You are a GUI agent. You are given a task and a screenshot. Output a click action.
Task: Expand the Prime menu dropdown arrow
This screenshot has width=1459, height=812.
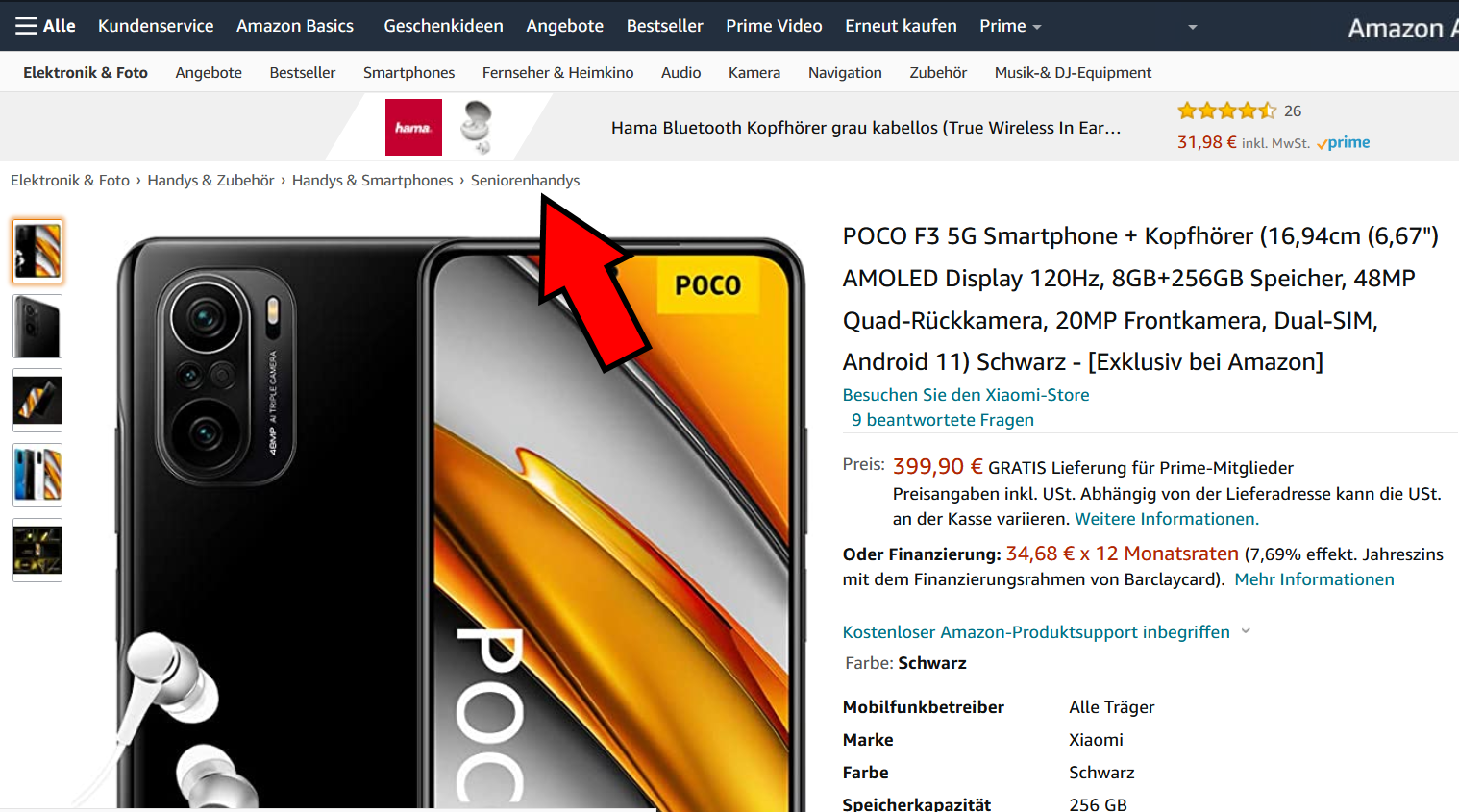[1037, 27]
